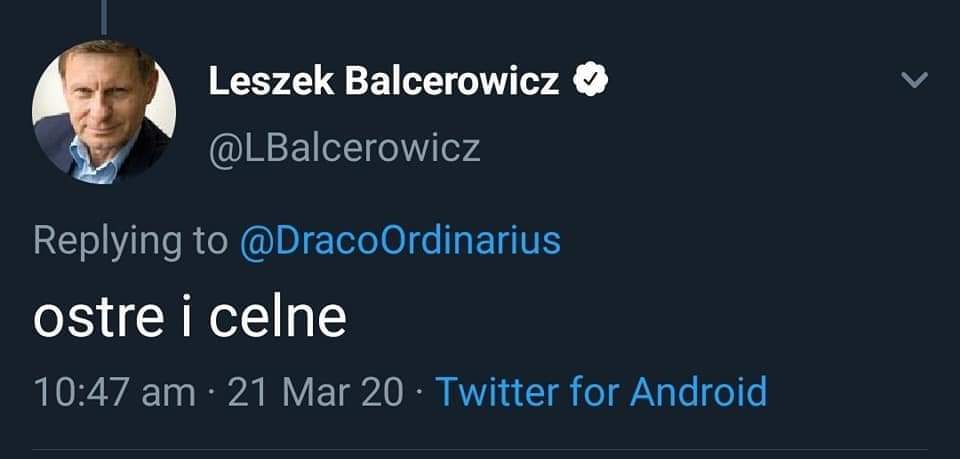Click the surname "Balcerowicz" in display name

[452, 83]
